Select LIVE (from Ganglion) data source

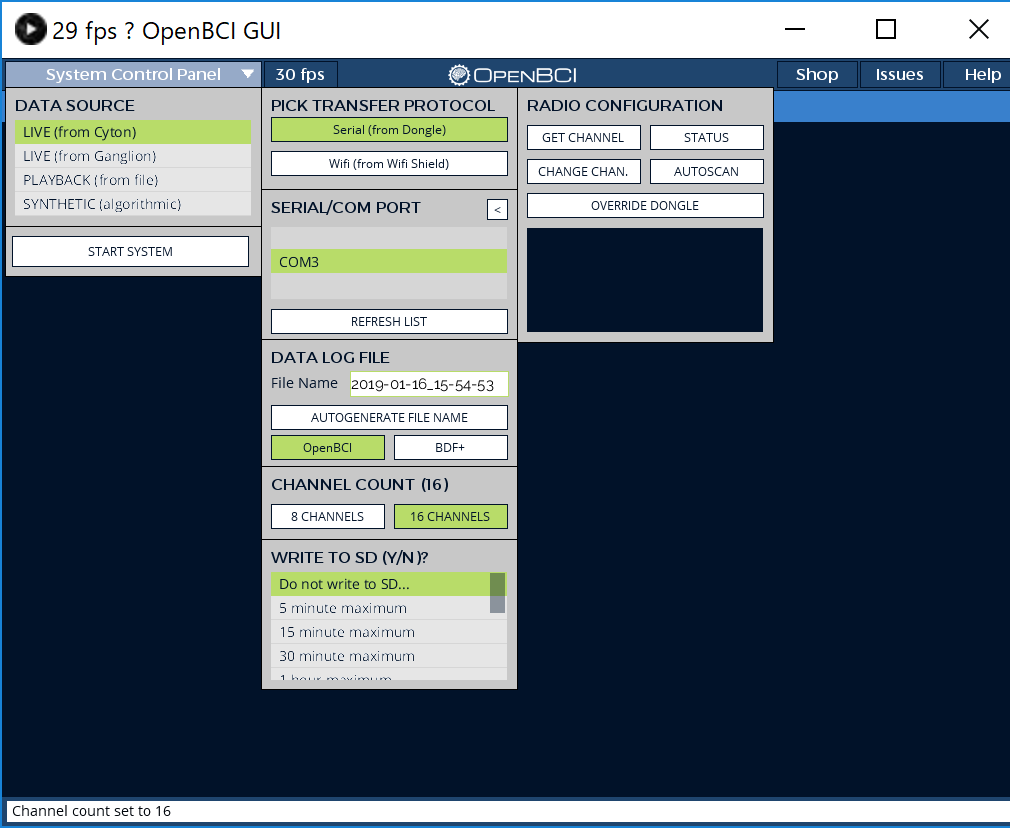click(132, 156)
